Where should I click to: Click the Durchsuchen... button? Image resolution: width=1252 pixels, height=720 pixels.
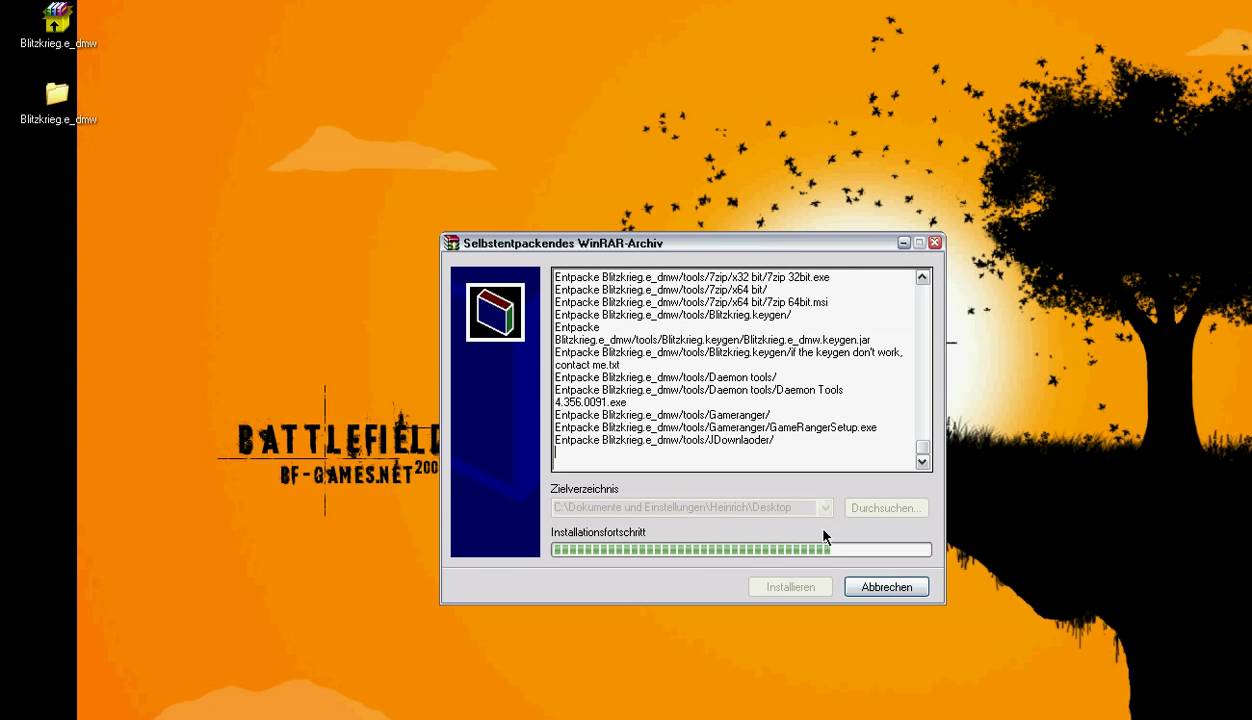886,508
